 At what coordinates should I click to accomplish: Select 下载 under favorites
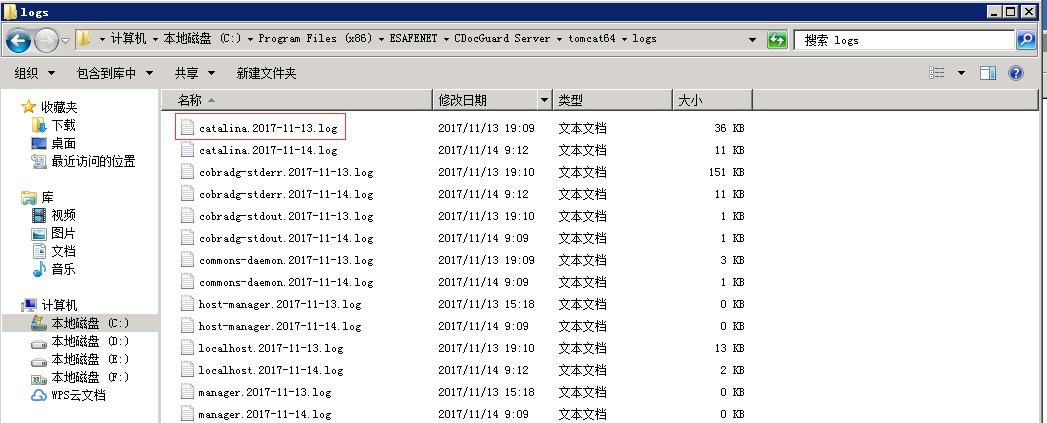63,125
